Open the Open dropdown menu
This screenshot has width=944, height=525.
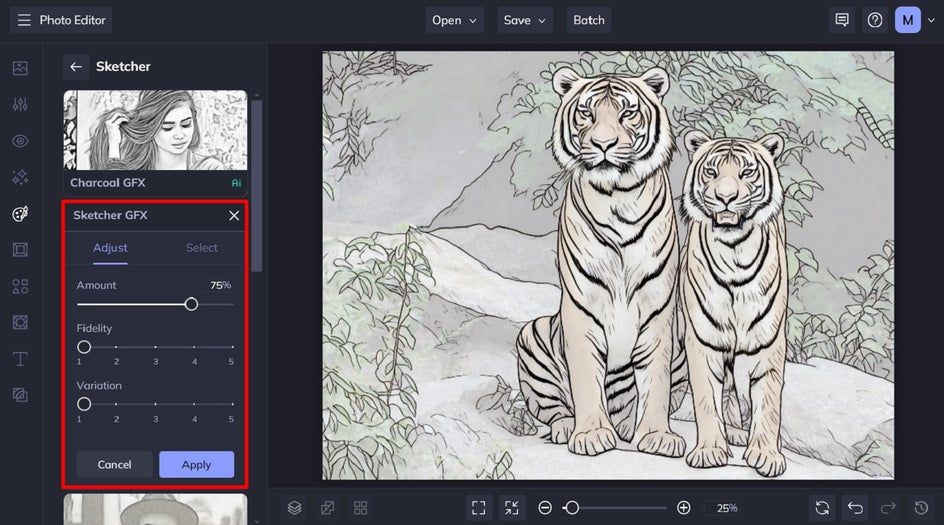456,20
